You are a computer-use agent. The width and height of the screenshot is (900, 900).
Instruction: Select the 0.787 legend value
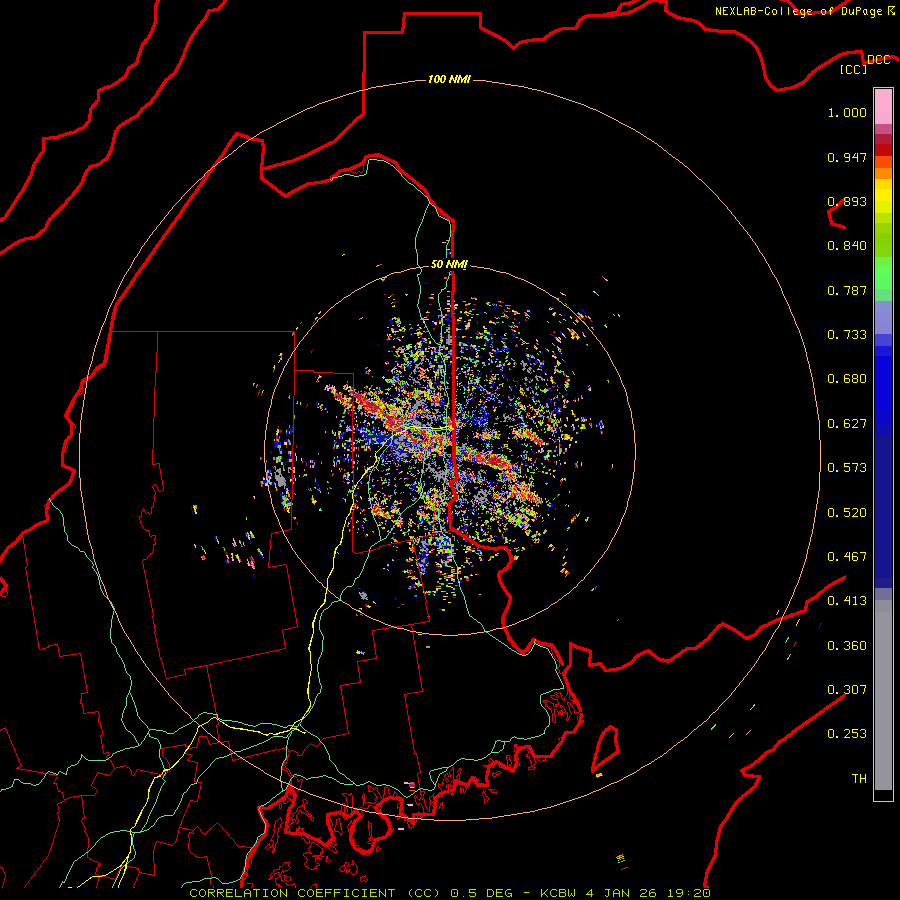coord(847,290)
